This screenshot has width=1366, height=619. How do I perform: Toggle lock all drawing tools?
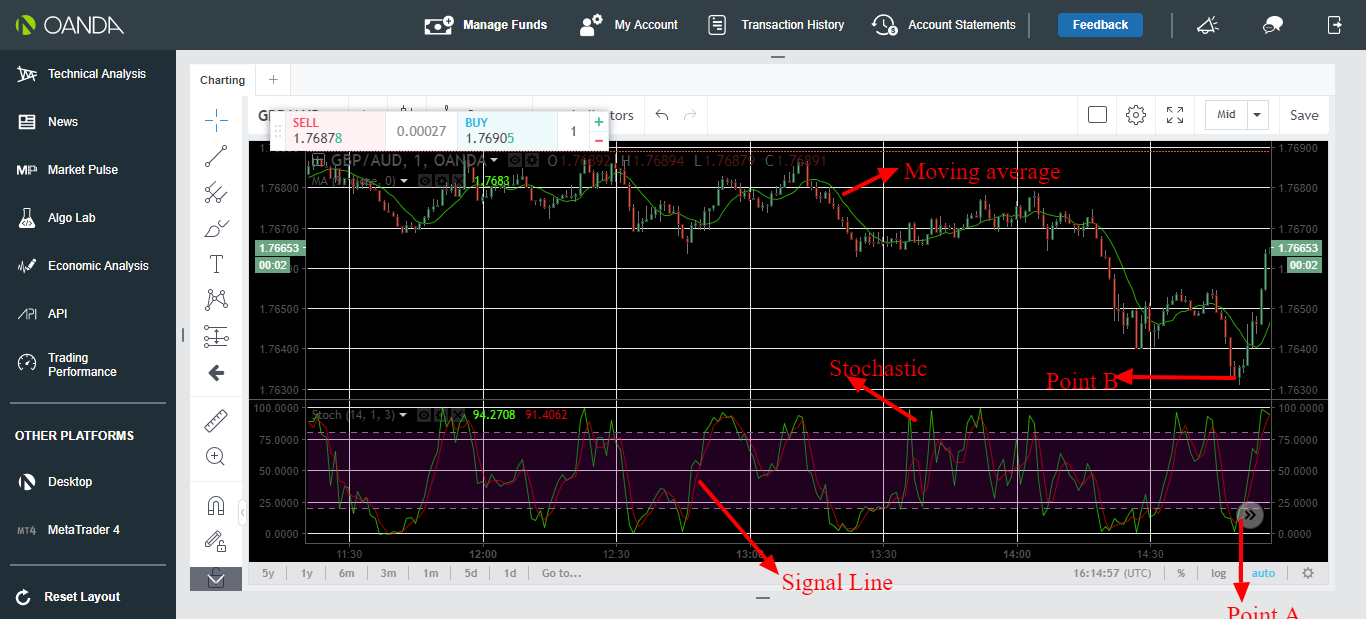[x=216, y=576]
